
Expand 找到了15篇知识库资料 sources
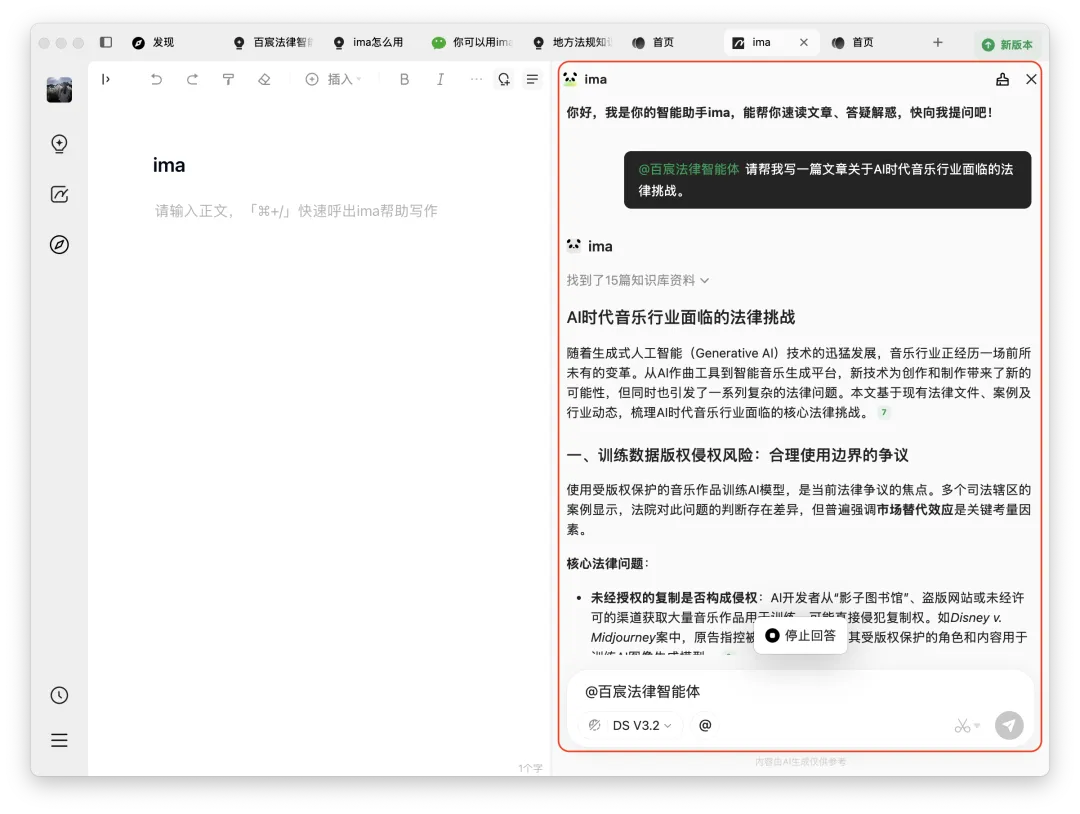[638, 280]
